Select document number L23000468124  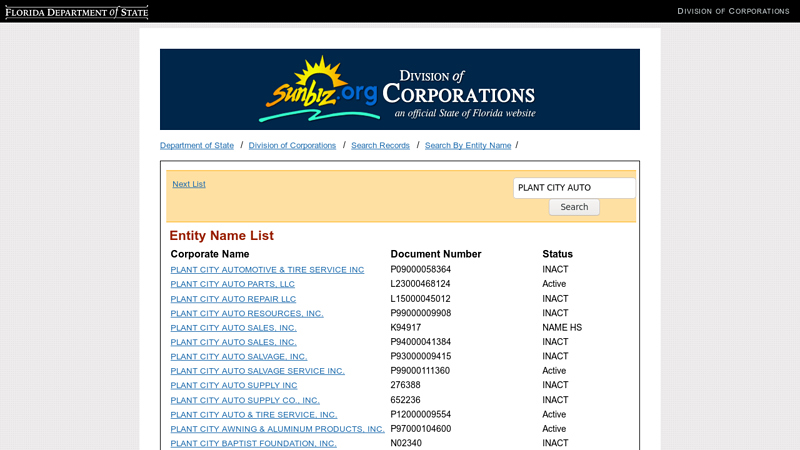pyautogui.click(x=420, y=284)
